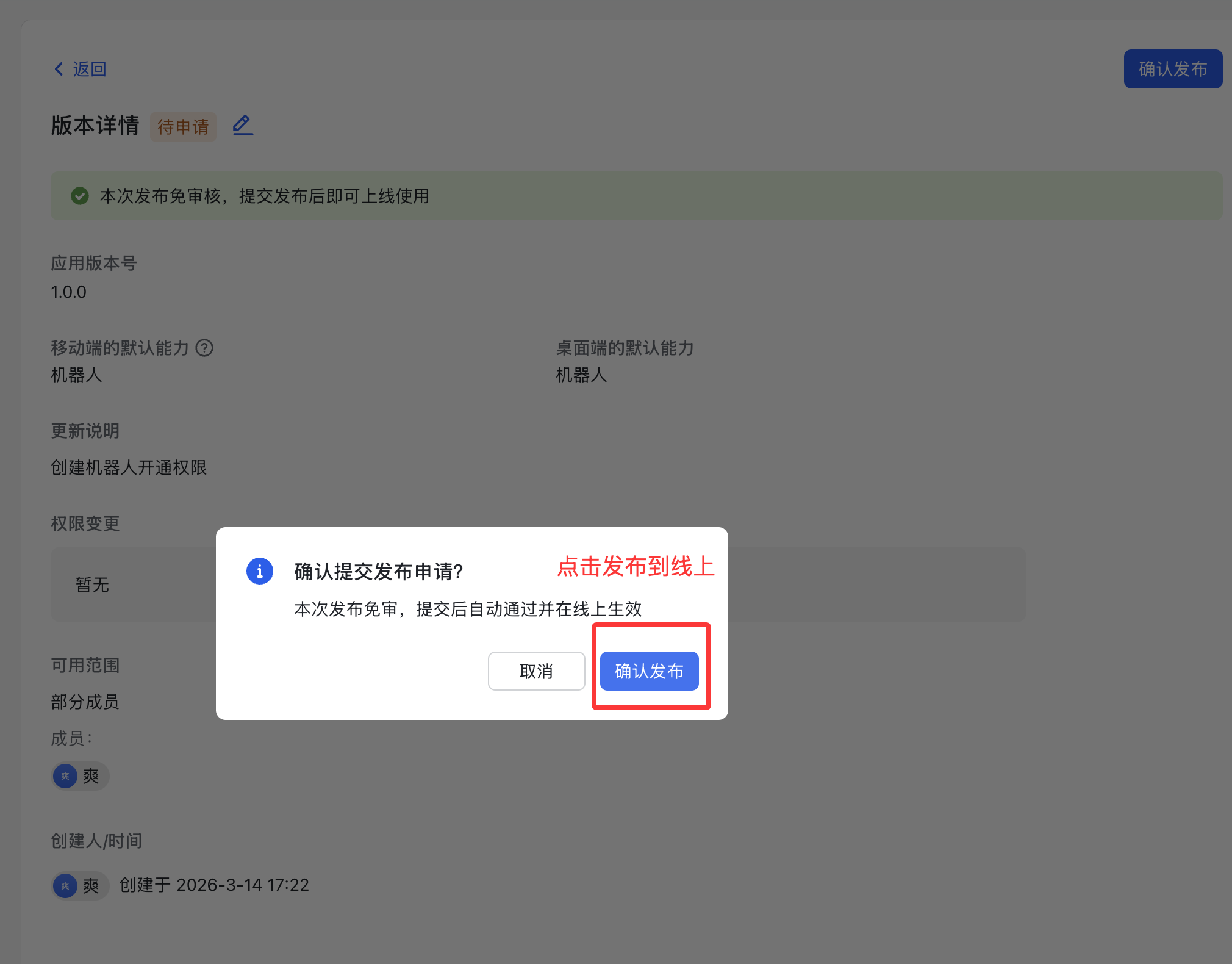The height and width of the screenshot is (964, 1232).
Task: Click the 机器人 mobile default capability text
Action: 76,375
